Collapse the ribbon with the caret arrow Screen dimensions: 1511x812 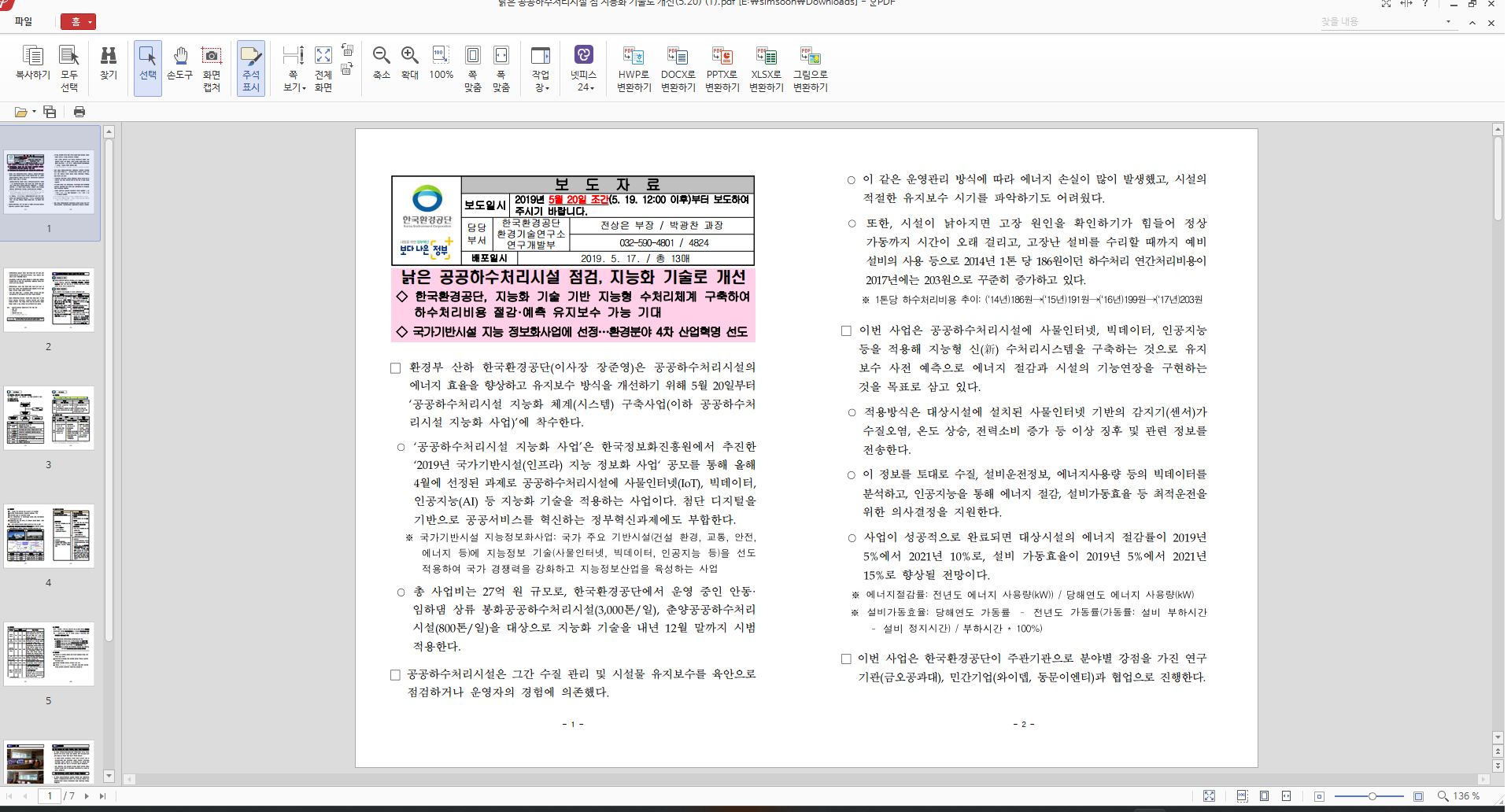1472,23
